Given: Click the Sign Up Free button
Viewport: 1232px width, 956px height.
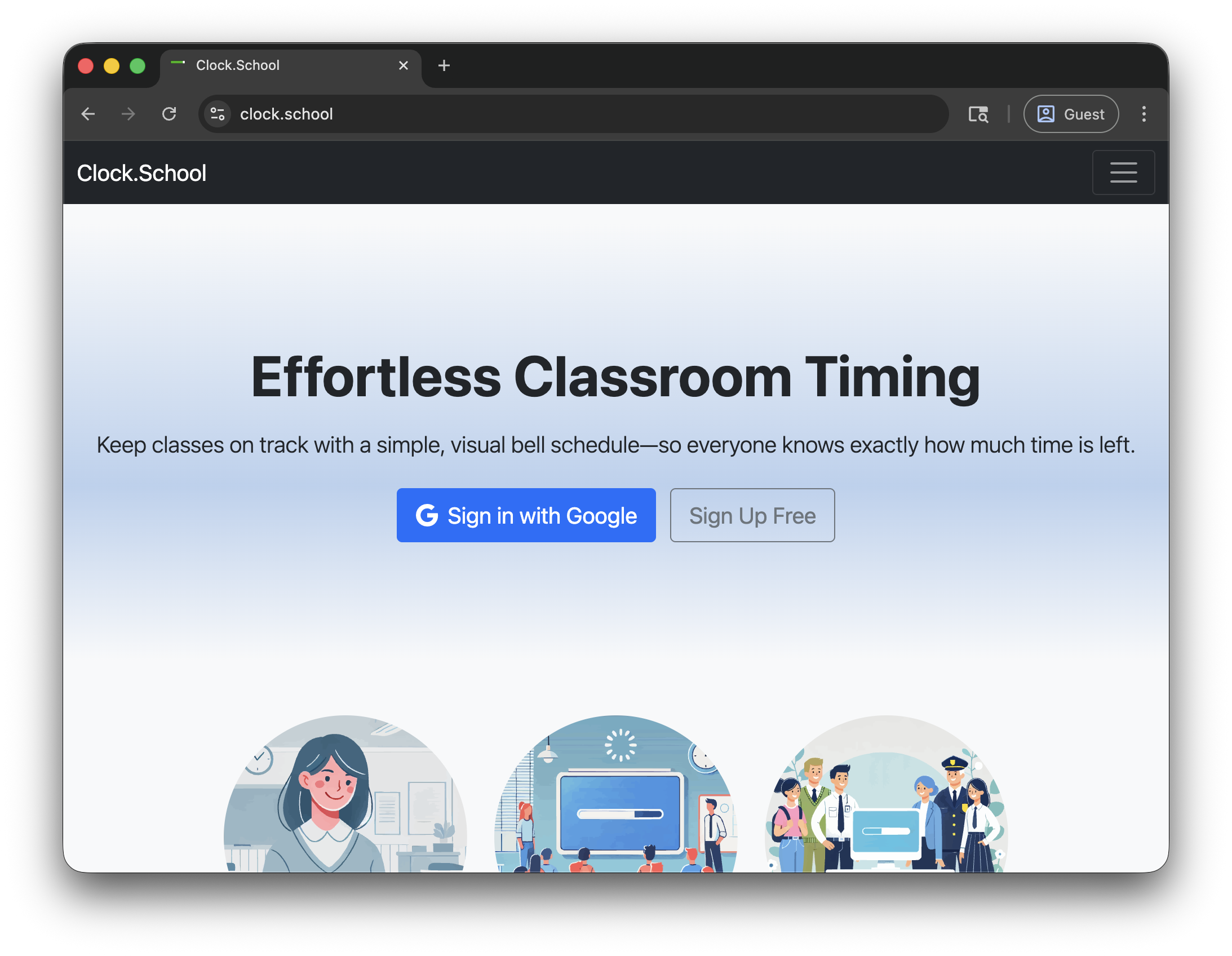Looking at the screenshot, I should 752,515.
